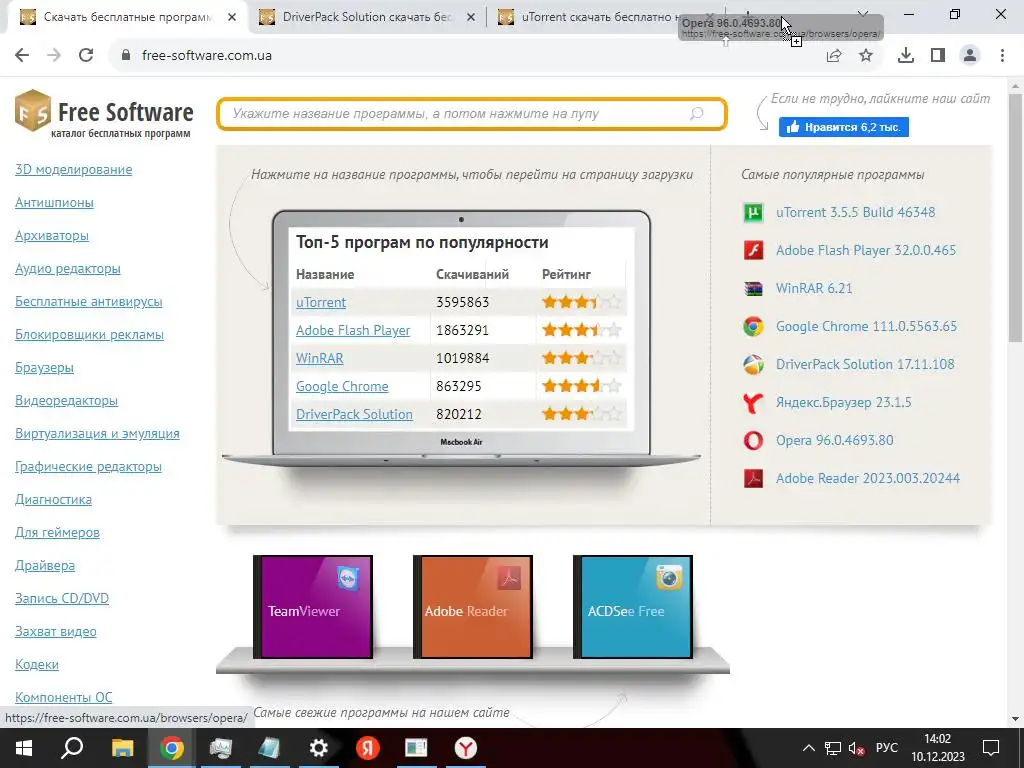Click Opera 96.0.4693.80 link
Viewport: 1024px width, 768px height.
tap(835, 440)
